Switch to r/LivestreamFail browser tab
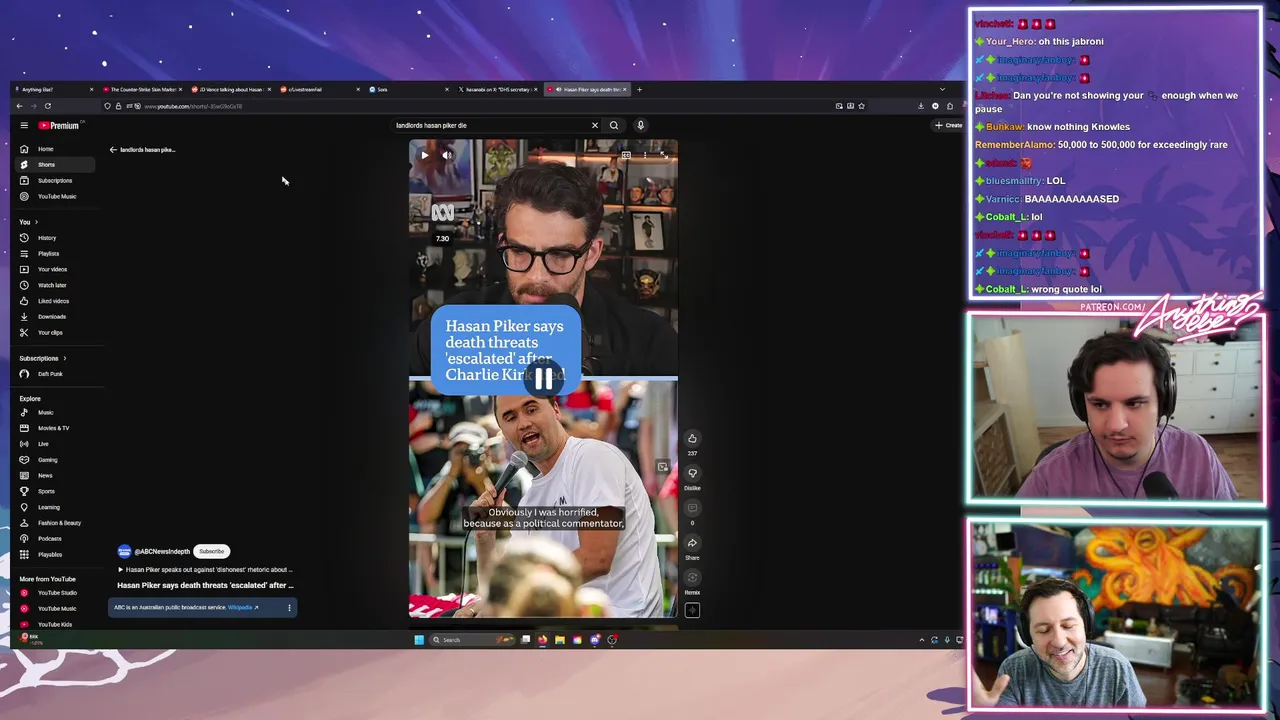 coord(320,89)
